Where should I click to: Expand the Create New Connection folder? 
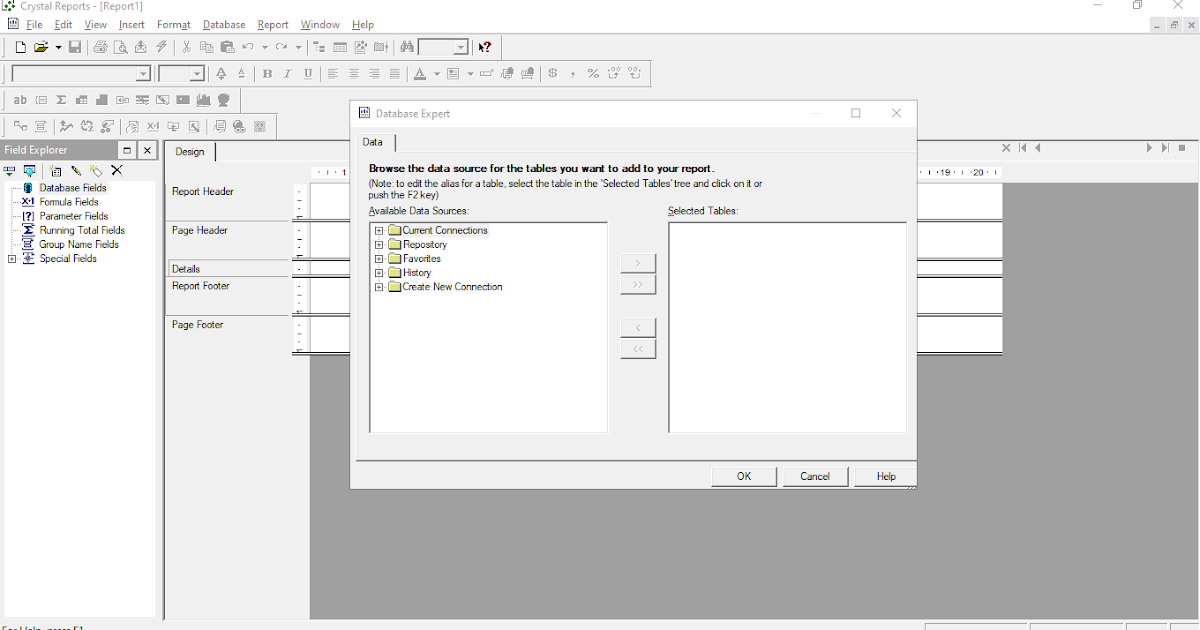(x=378, y=286)
